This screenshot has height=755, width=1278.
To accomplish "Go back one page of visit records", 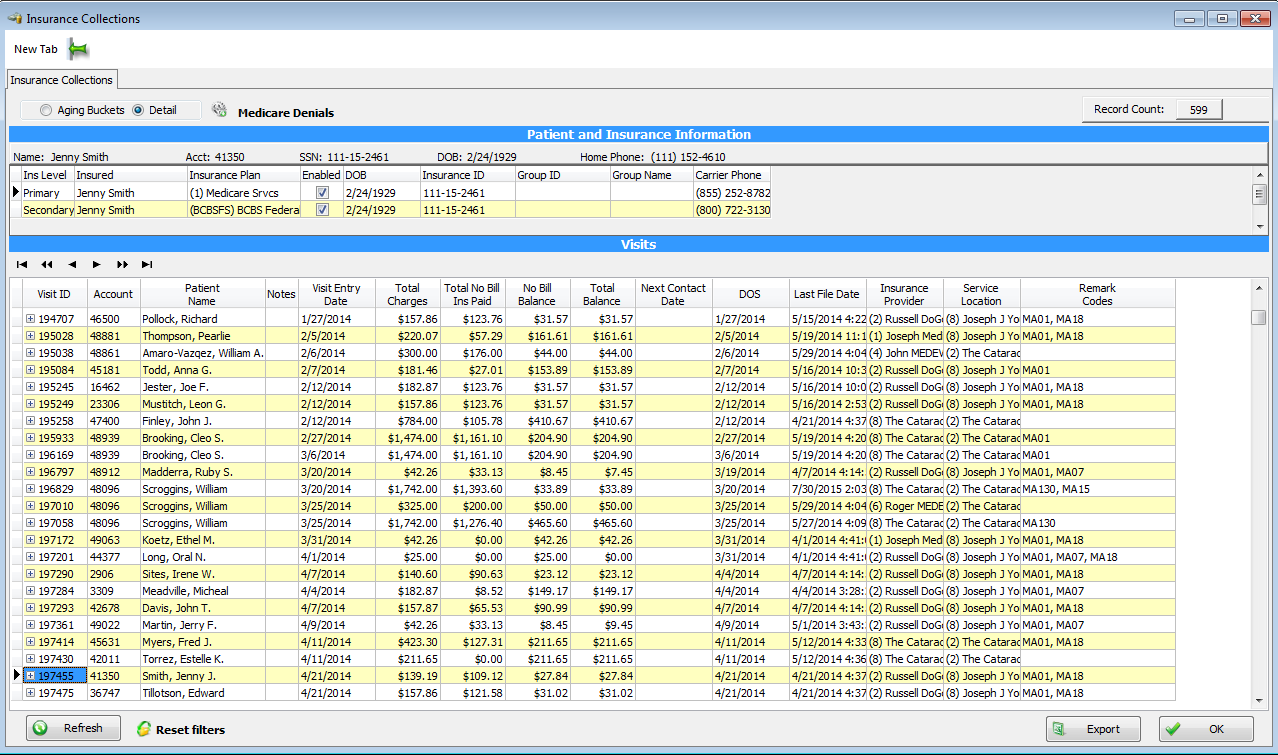I will 47,265.
